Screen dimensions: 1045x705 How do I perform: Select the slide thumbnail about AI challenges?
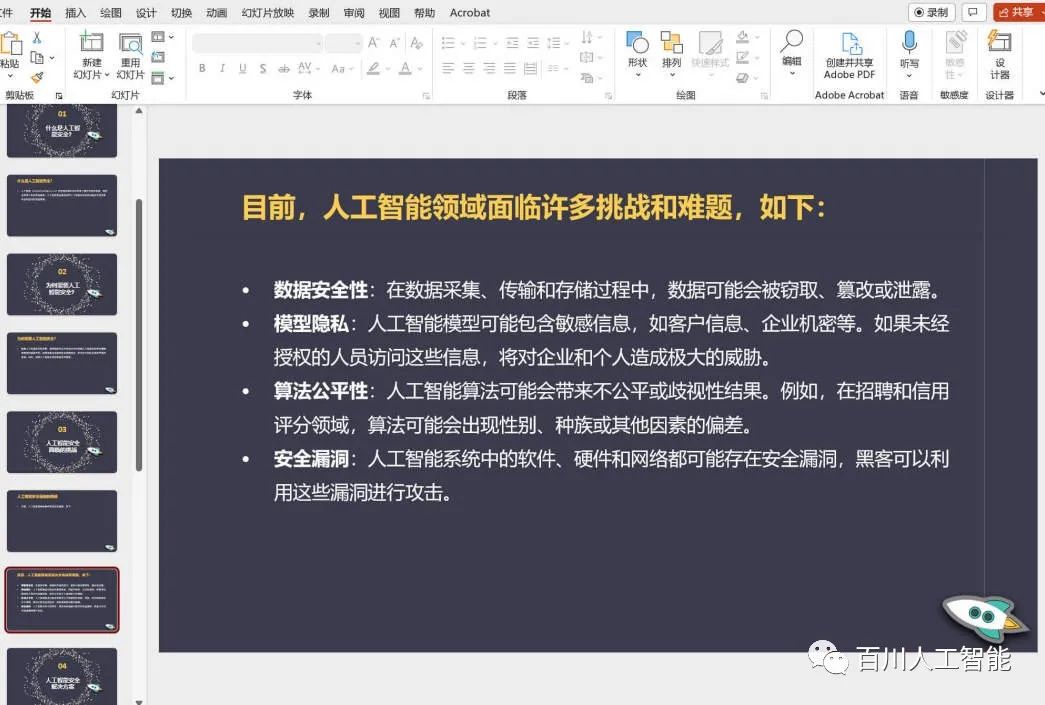coord(62,599)
